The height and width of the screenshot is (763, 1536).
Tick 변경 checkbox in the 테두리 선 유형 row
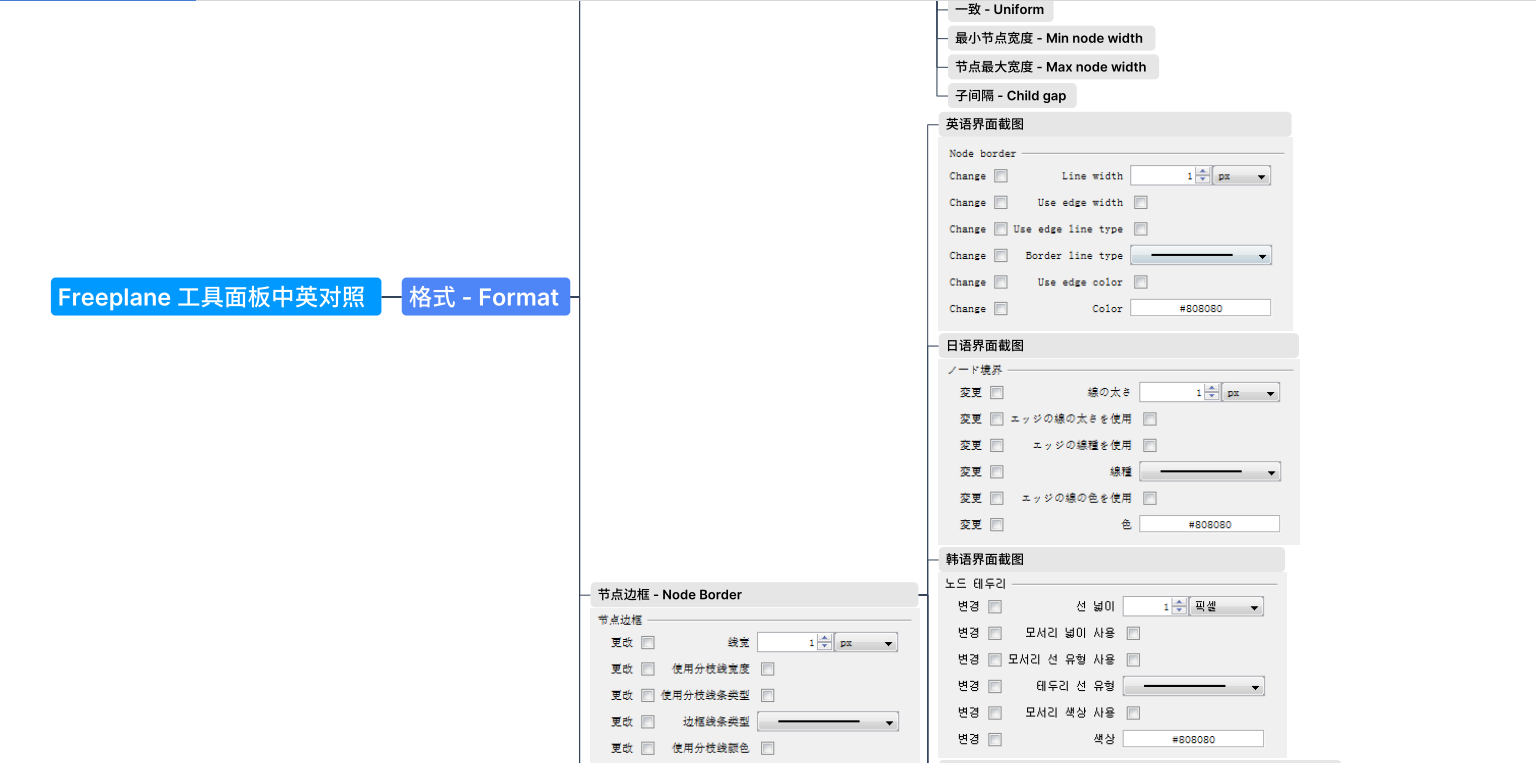coord(995,687)
